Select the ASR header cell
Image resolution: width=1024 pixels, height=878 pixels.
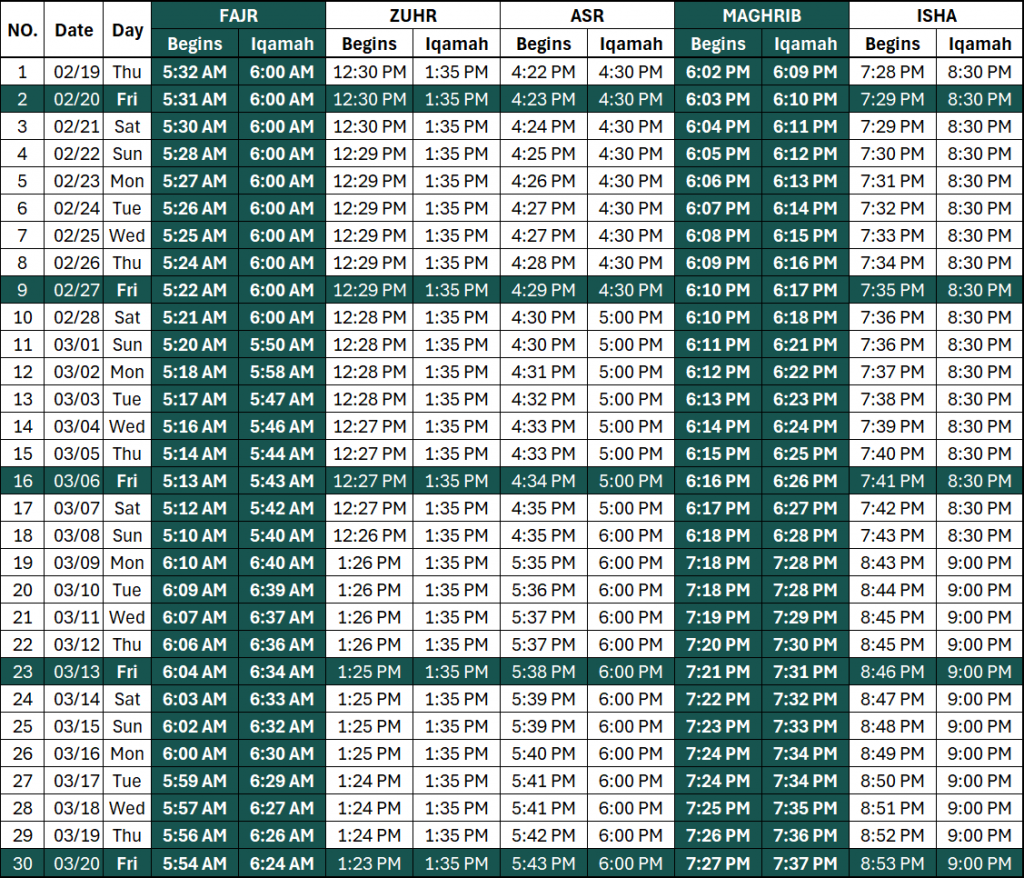point(587,15)
